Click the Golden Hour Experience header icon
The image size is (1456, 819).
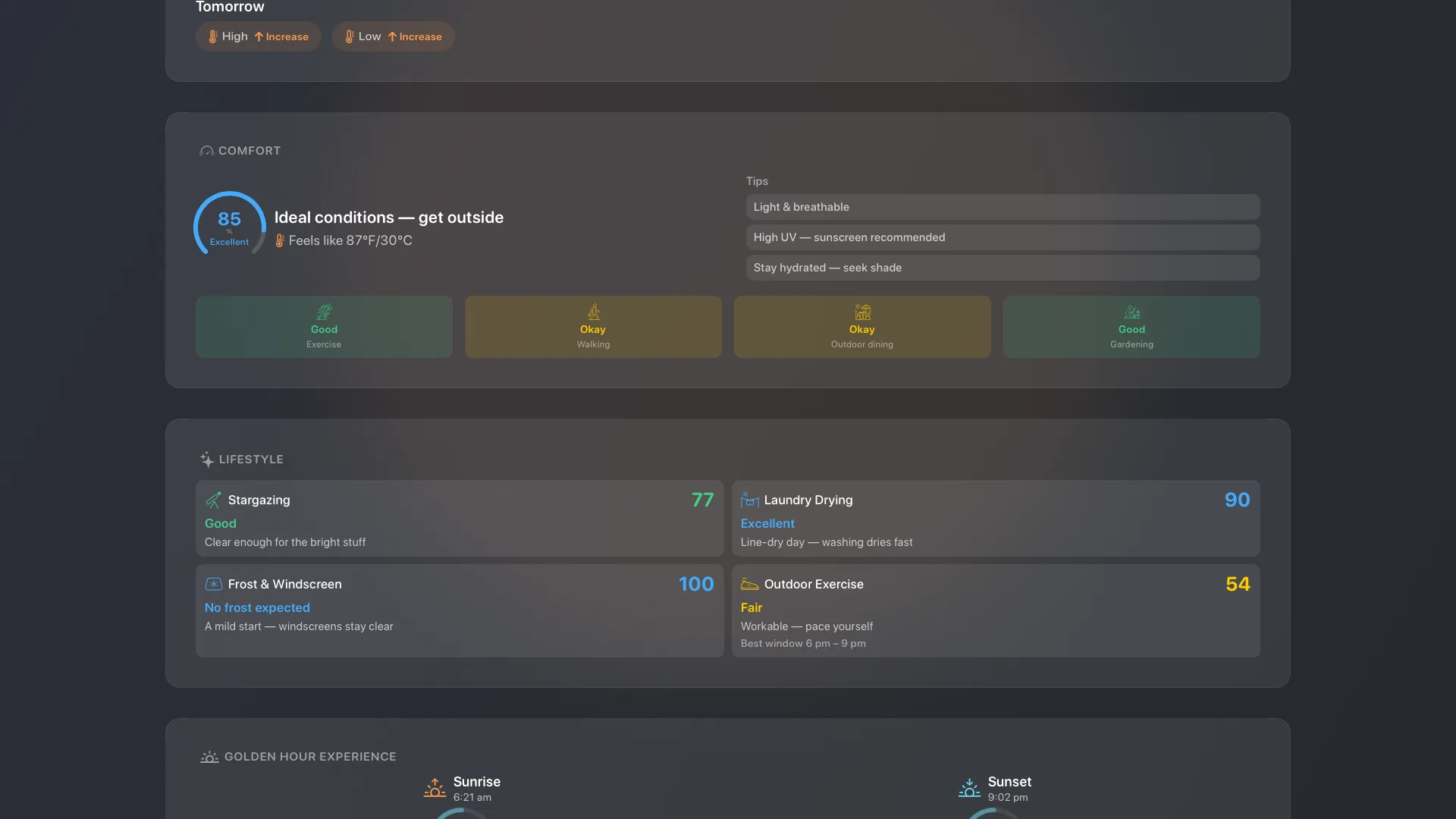coord(209,757)
